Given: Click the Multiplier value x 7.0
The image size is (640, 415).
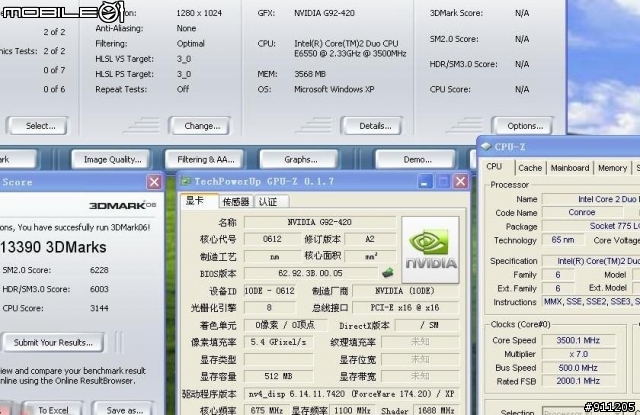Looking at the screenshot, I should [578, 354].
